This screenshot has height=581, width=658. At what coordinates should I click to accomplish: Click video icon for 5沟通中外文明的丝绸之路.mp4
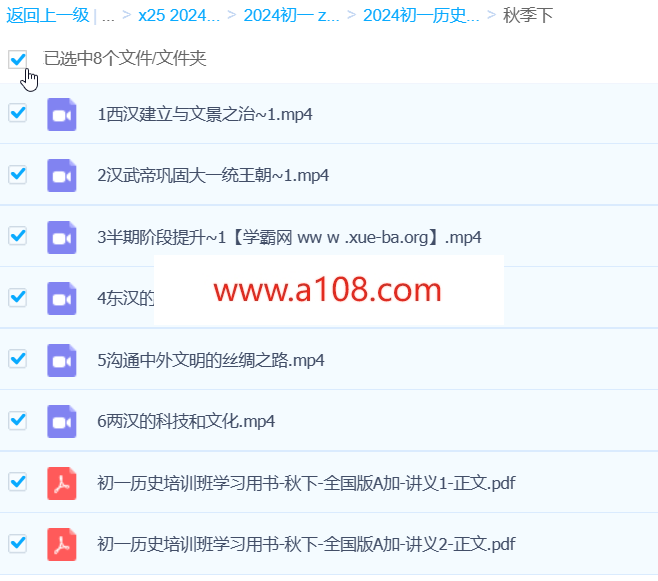62,360
